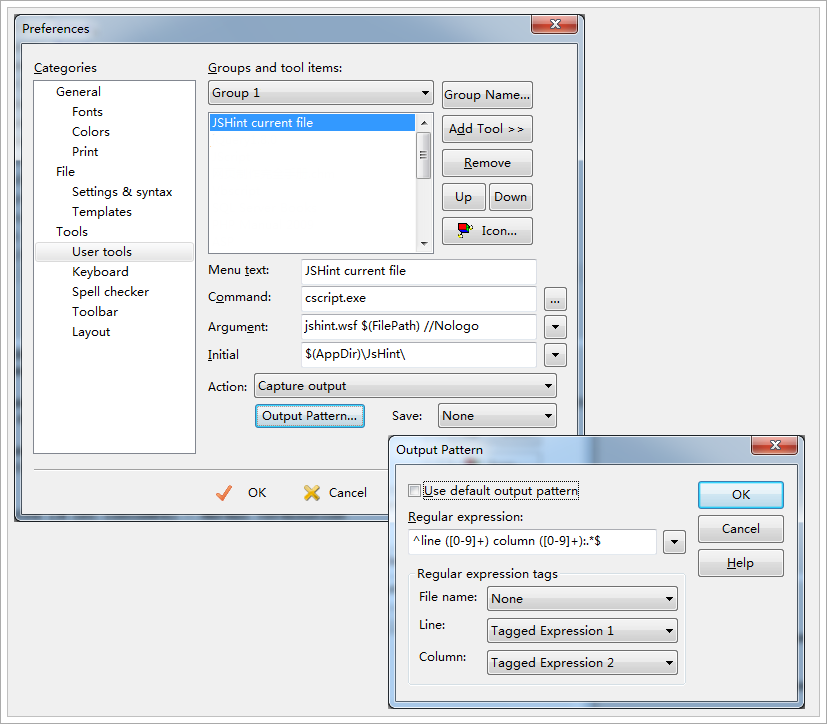The height and width of the screenshot is (724, 827).
Task: Click the Output Pattern... button
Action: (x=310, y=416)
